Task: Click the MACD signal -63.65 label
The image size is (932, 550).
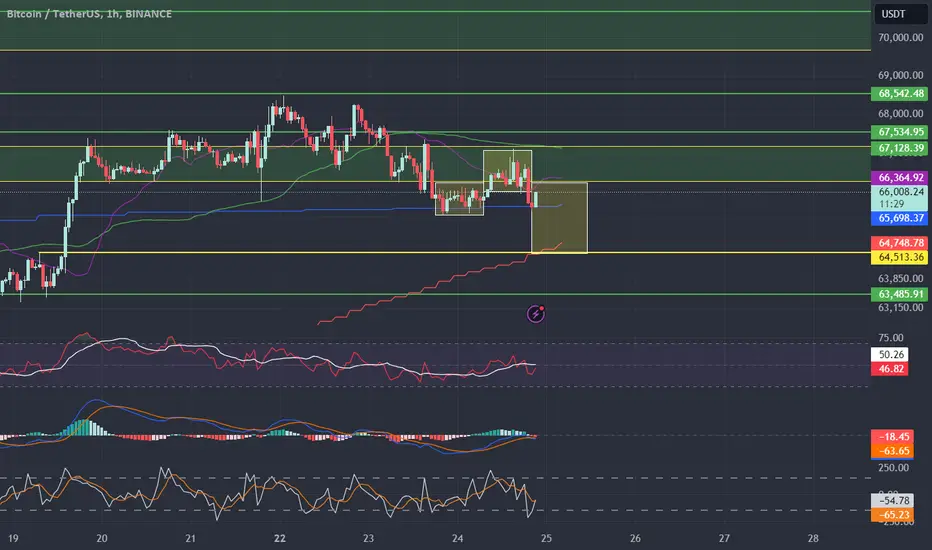Action: point(892,451)
